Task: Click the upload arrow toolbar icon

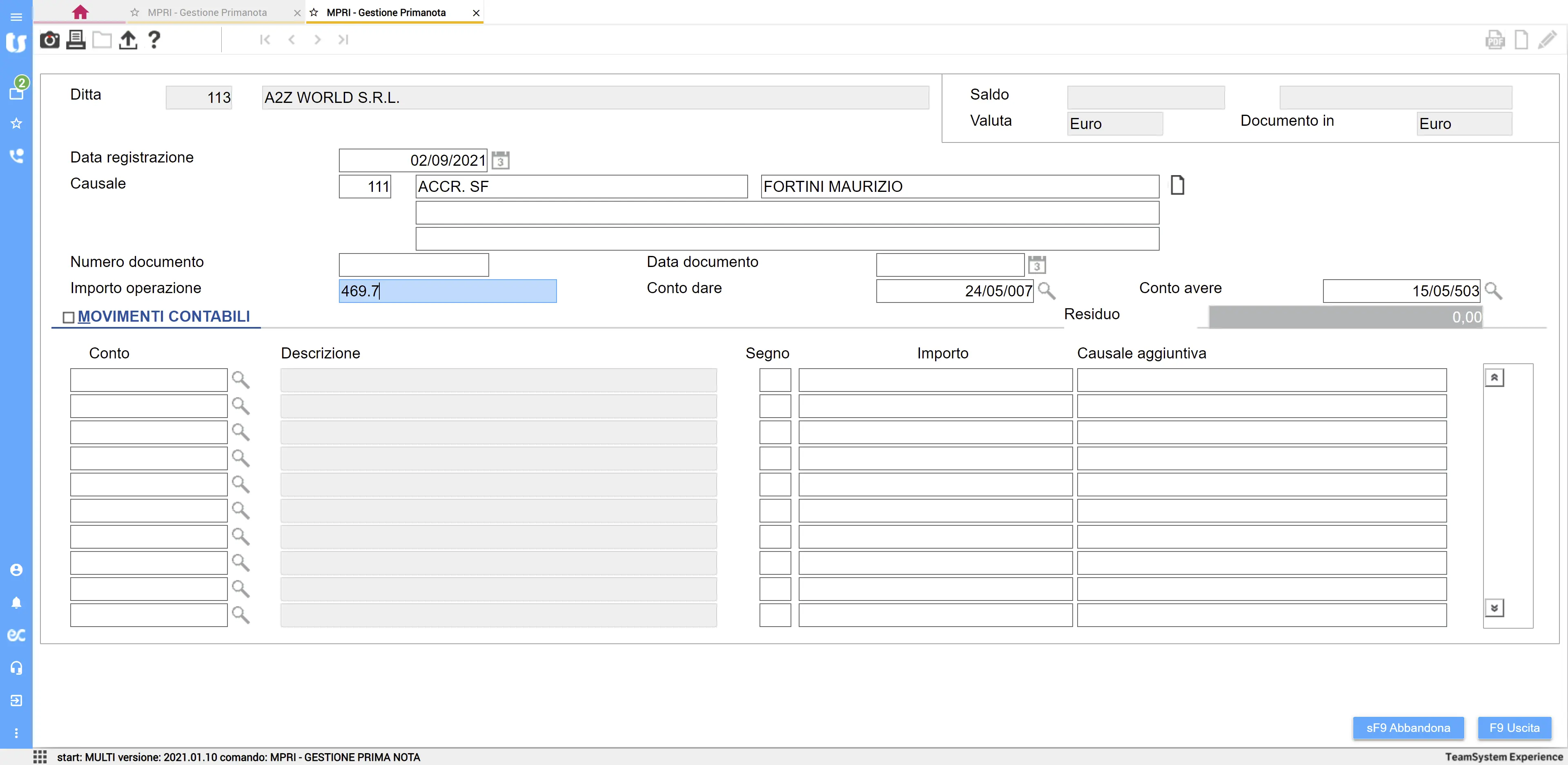Action: click(x=128, y=40)
